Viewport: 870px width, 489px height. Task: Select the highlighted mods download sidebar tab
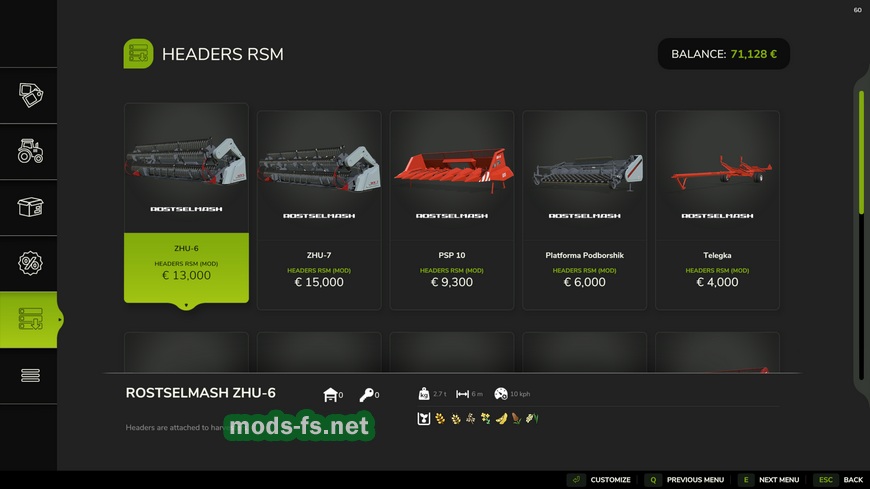pyautogui.click(x=29, y=320)
